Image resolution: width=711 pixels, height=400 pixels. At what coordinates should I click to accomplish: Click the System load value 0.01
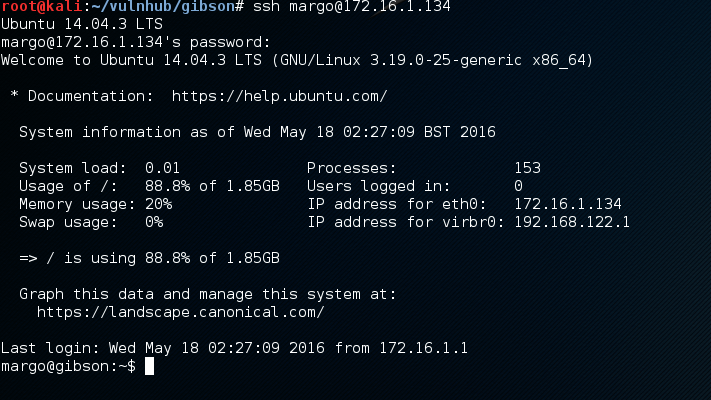162,168
